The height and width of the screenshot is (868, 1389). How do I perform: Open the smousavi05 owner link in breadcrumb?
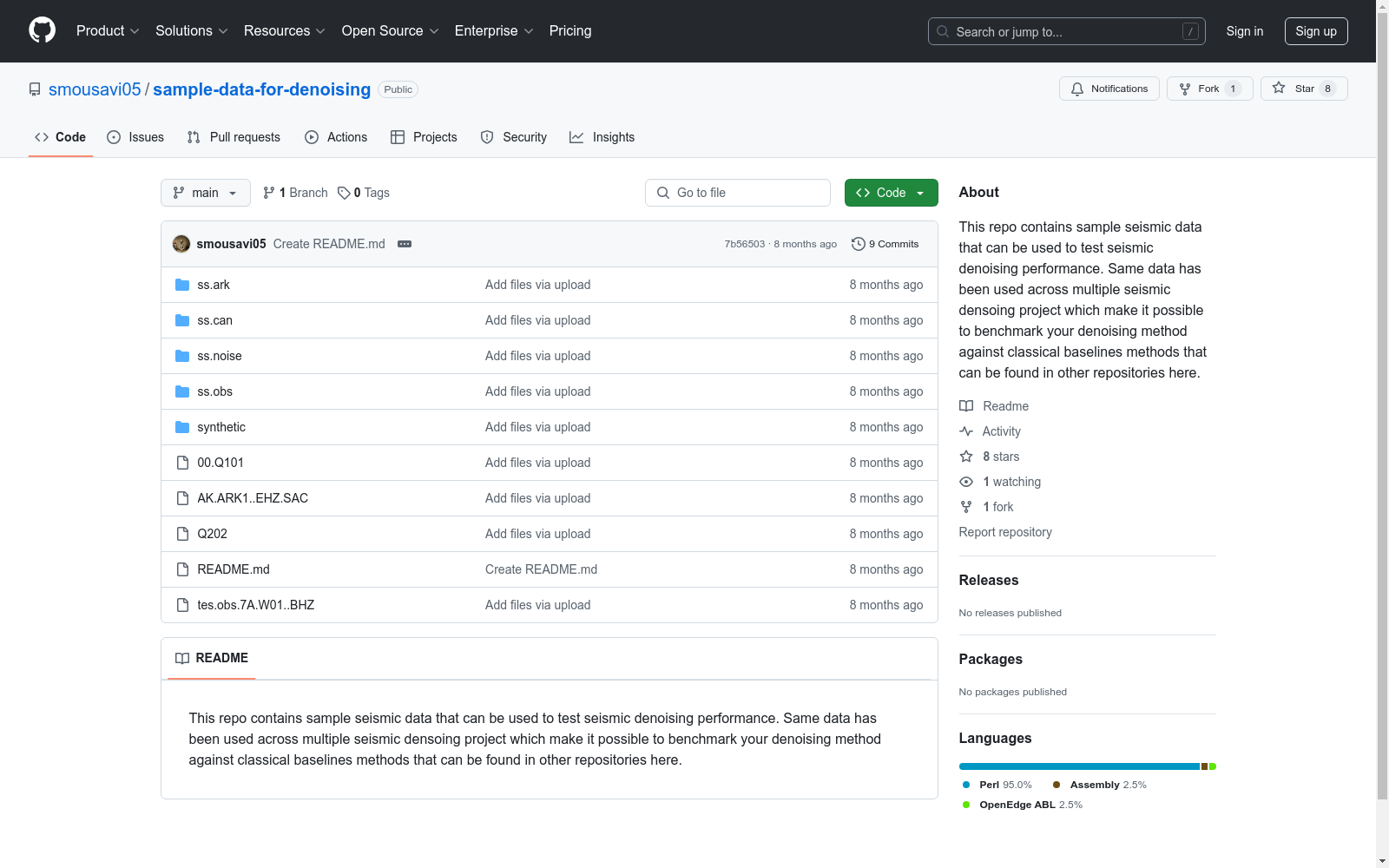pos(95,89)
